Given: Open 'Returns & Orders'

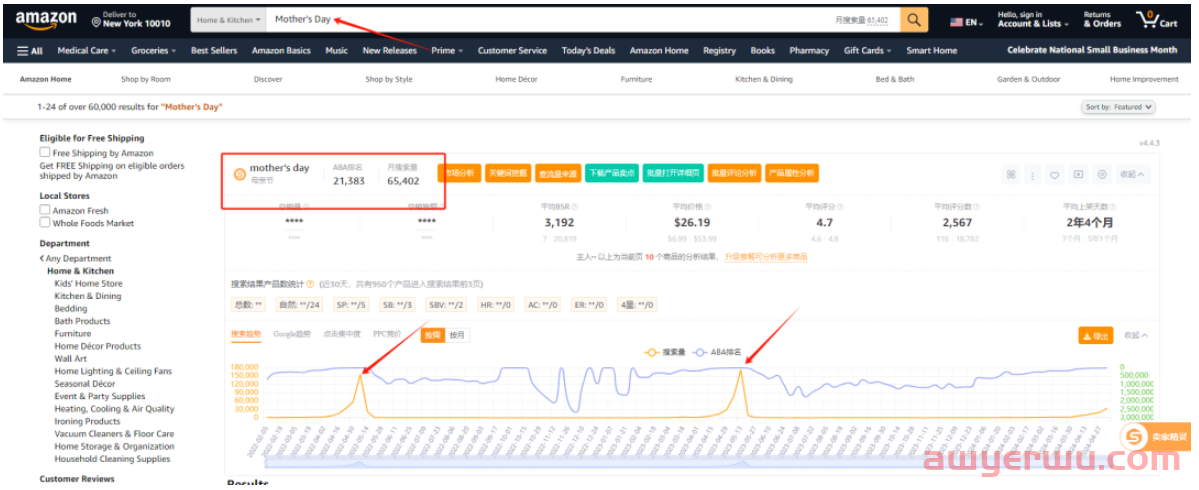Looking at the screenshot, I should [1102, 20].
